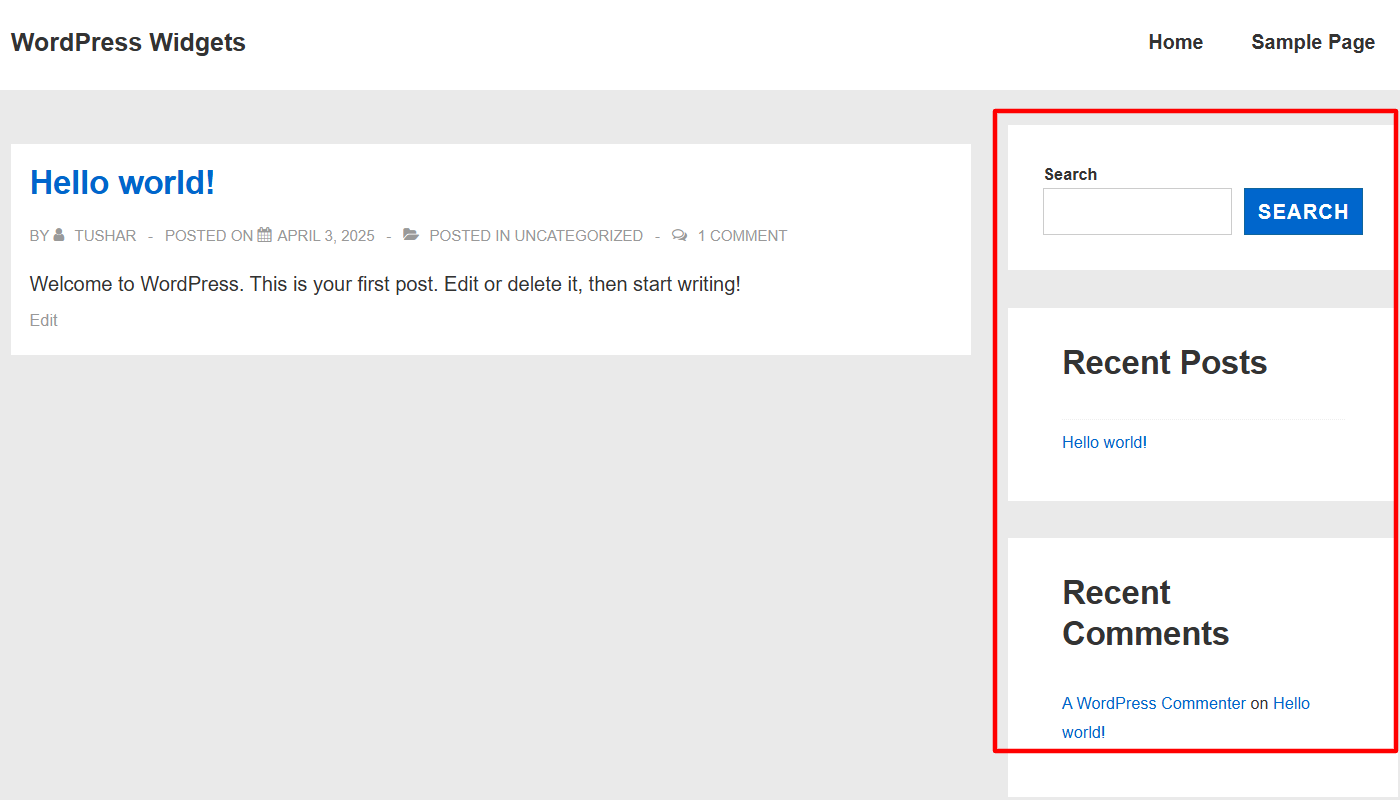1400x800 pixels.
Task: Open the WordPress Widgets site title
Action: (x=128, y=43)
